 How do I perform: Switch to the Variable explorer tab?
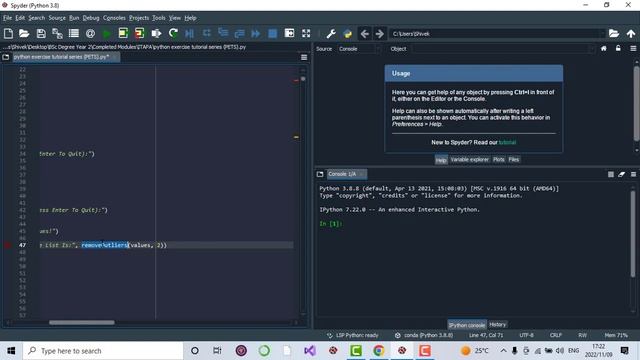pyautogui.click(x=469, y=160)
